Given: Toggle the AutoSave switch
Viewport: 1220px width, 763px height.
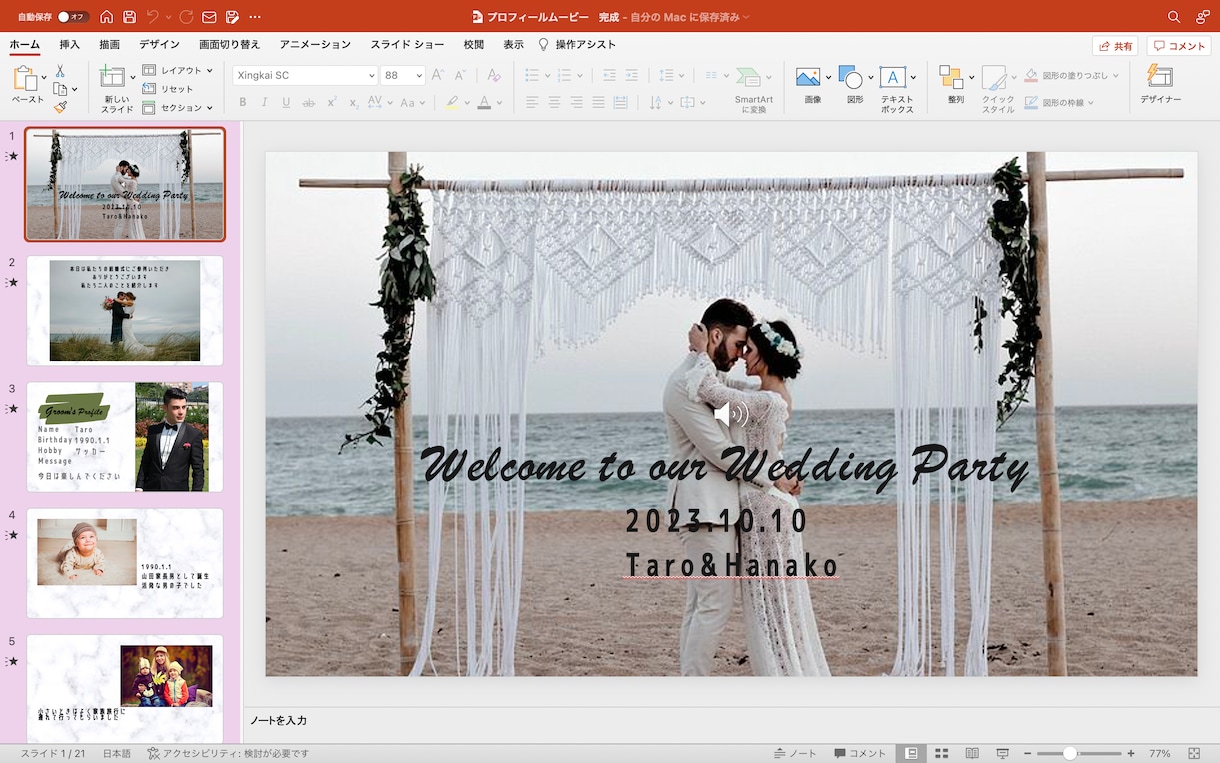Looking at the screenshot, I should (x=73, y=17).
